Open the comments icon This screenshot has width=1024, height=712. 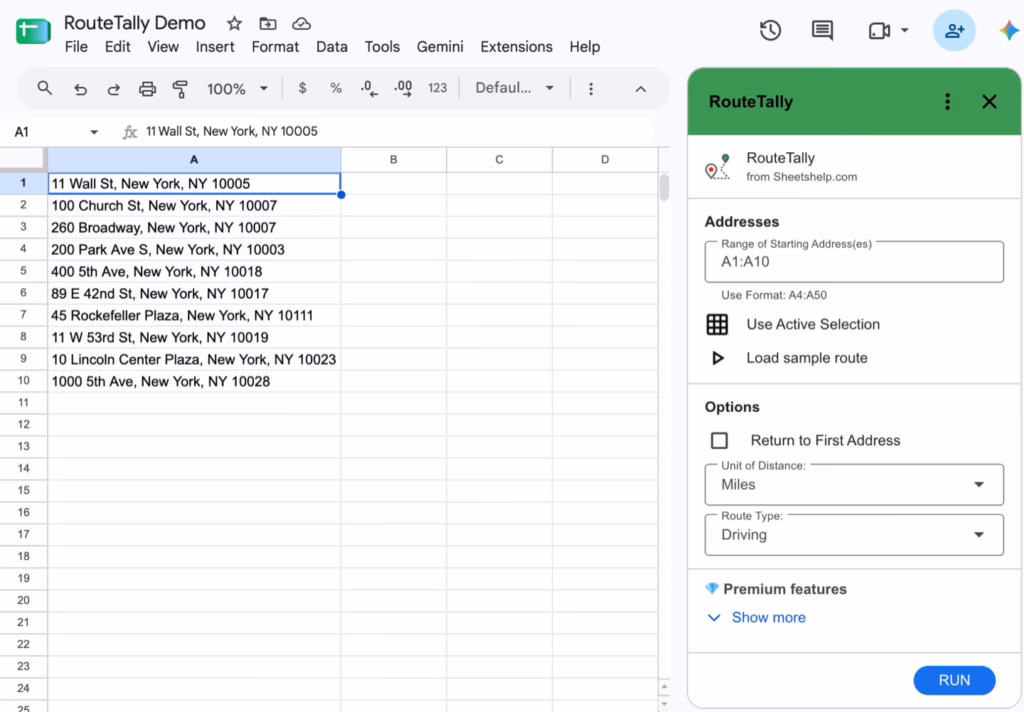(x=822, y=31)
